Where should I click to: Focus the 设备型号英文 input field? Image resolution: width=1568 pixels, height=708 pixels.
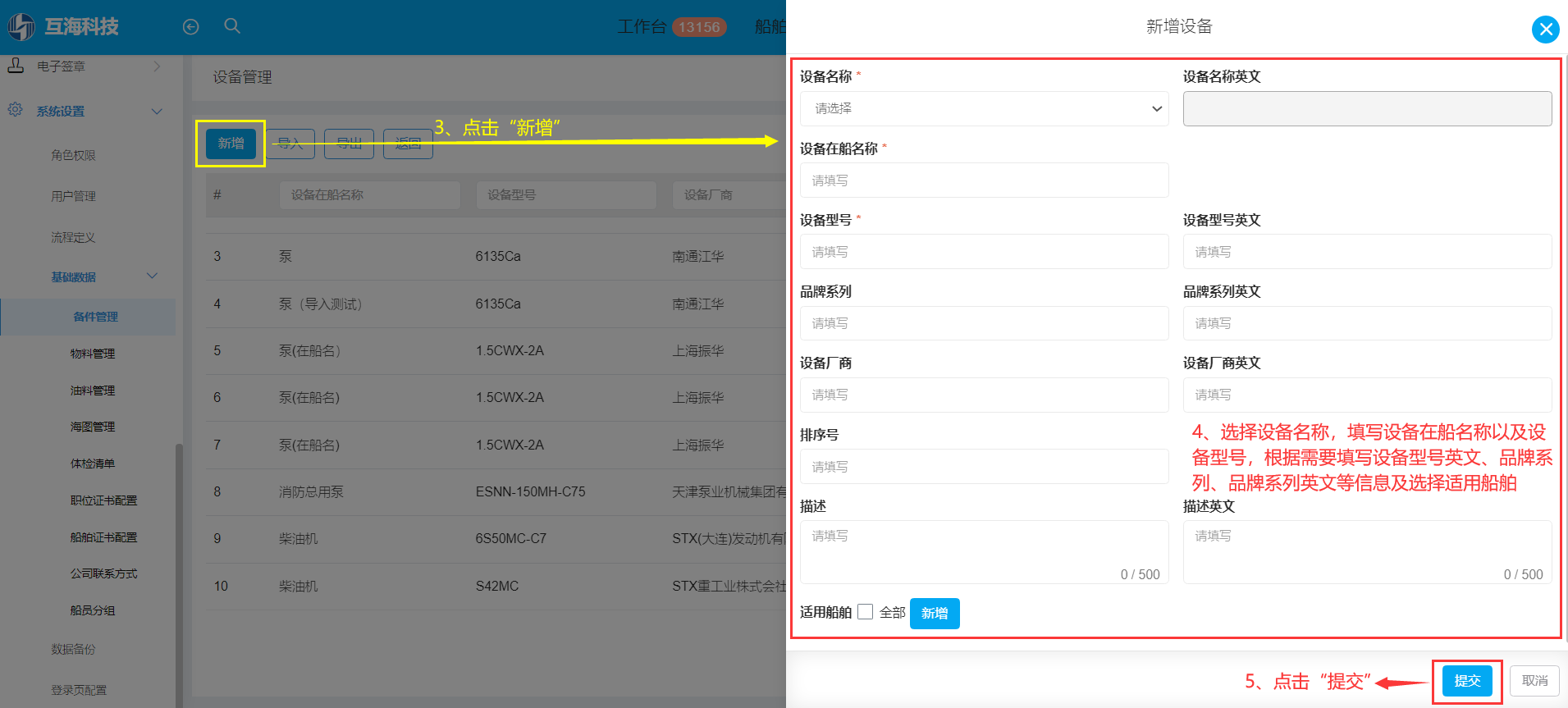pyautogui.click(x=1367, y=251)
